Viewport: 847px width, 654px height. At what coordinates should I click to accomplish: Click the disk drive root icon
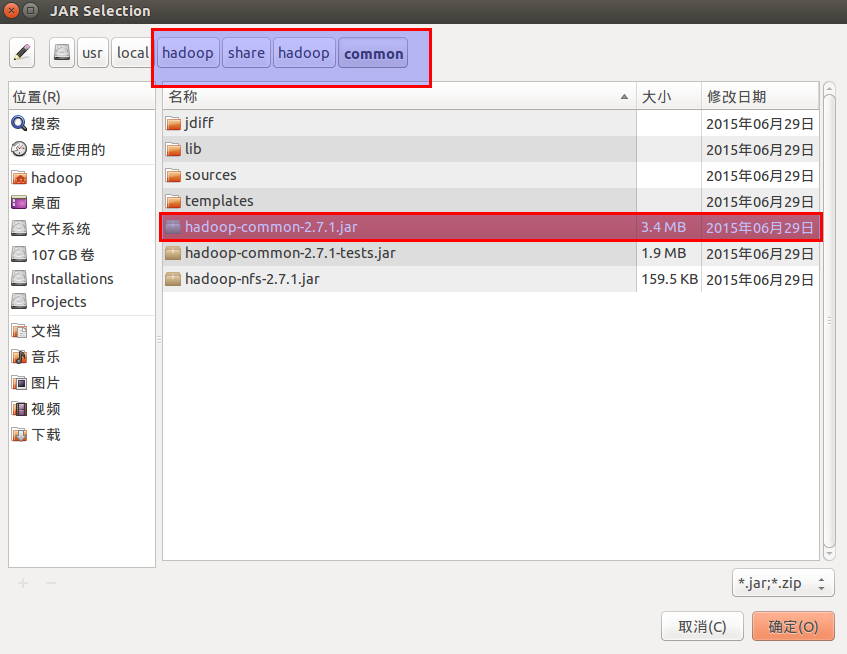pyautogui.click(x=62, y=53)
